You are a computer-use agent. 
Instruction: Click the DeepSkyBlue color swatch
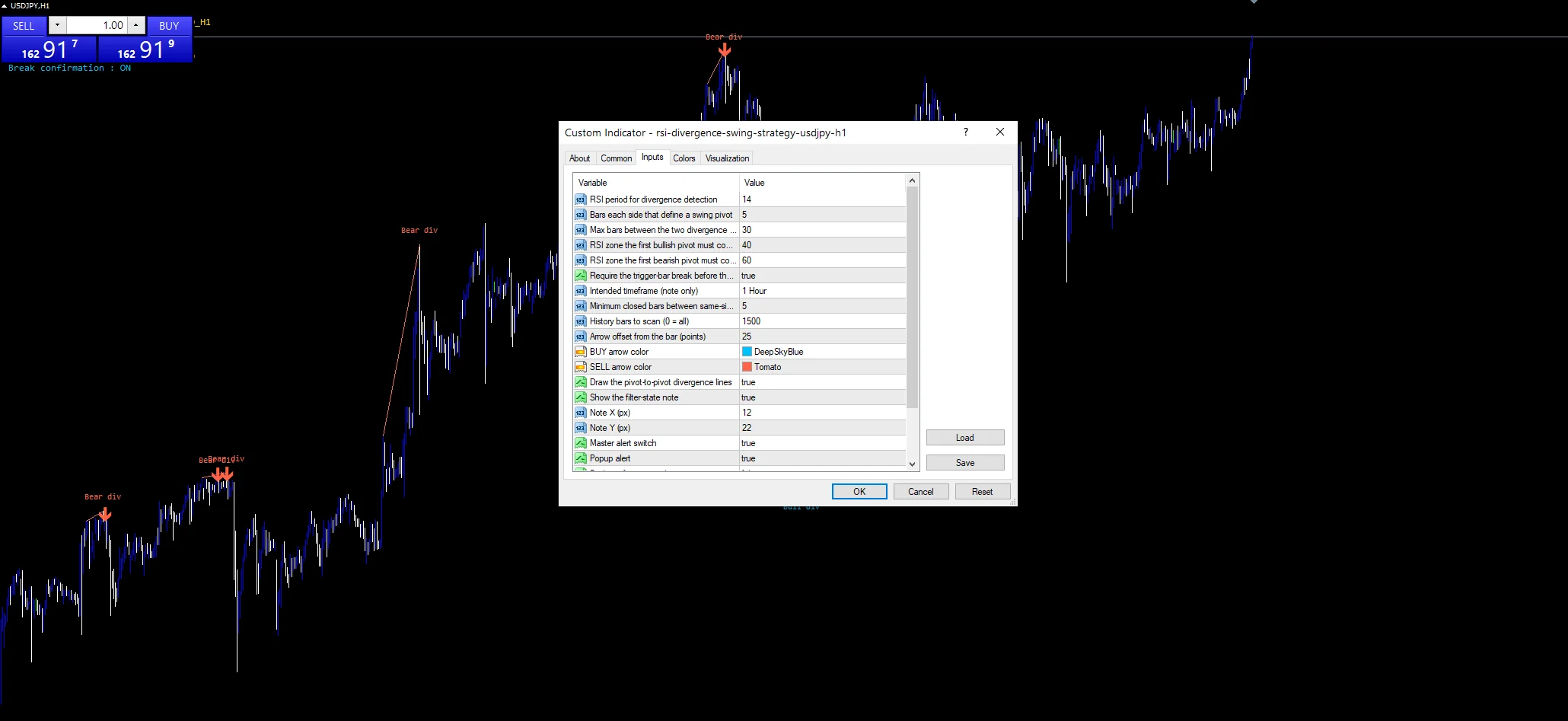click(747, 352)
